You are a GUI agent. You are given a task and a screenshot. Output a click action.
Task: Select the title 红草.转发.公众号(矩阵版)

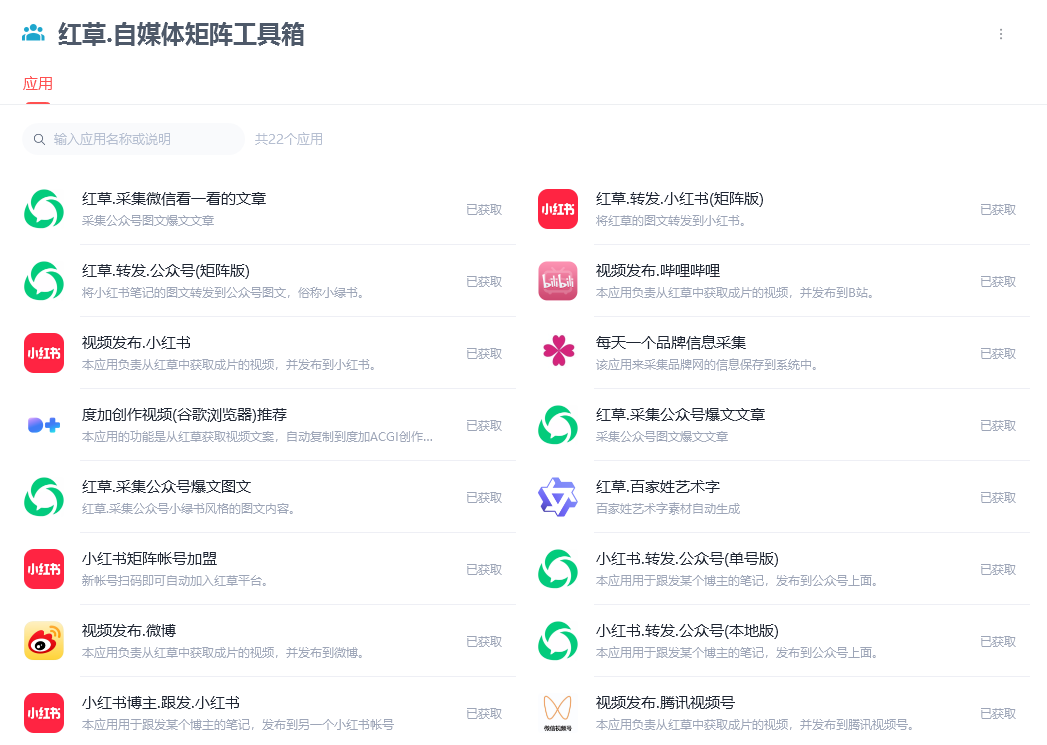[x=166, y=271]
